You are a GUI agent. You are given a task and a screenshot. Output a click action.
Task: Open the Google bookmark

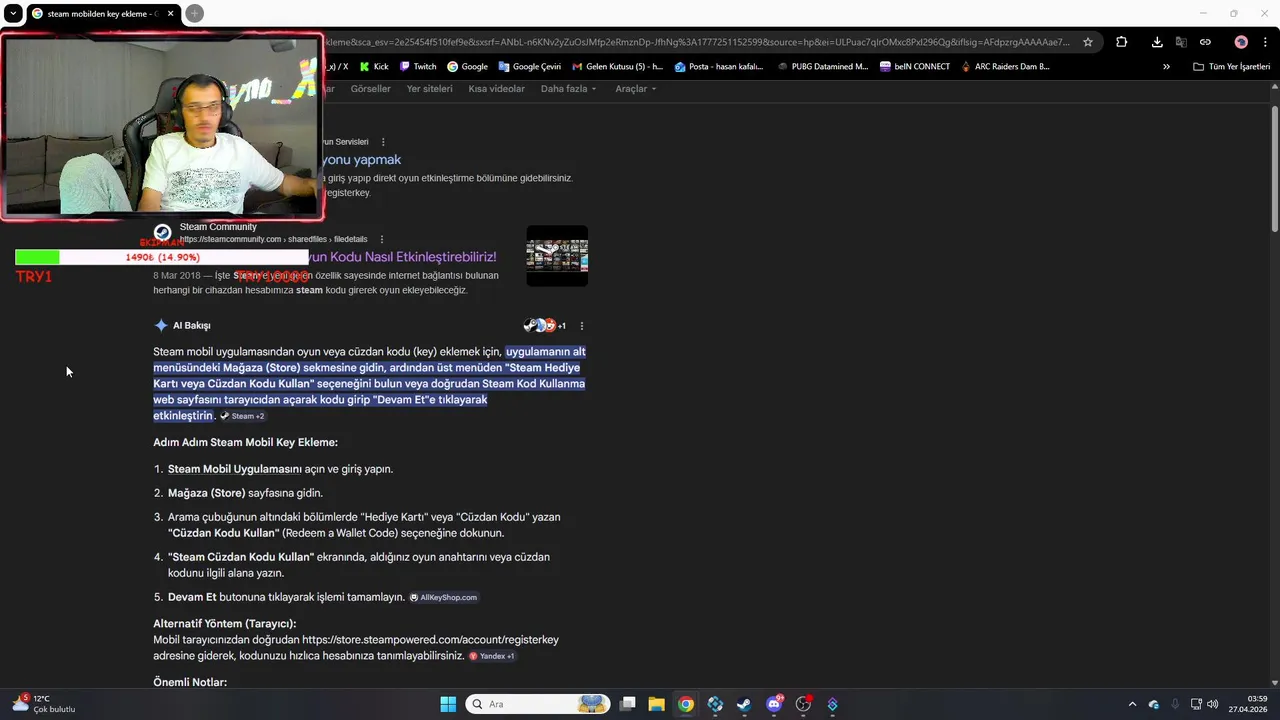pos(467,66)
